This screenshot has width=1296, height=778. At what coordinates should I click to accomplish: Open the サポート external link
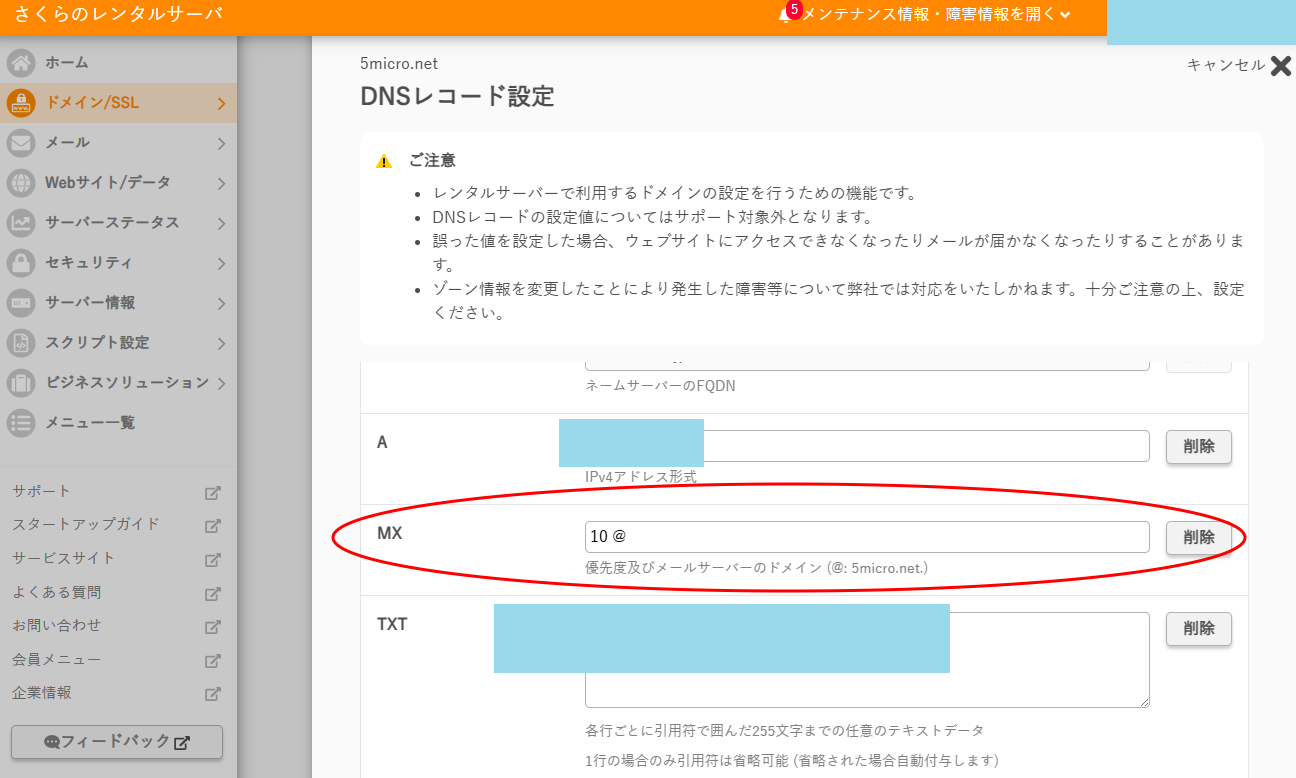point(42,491)
